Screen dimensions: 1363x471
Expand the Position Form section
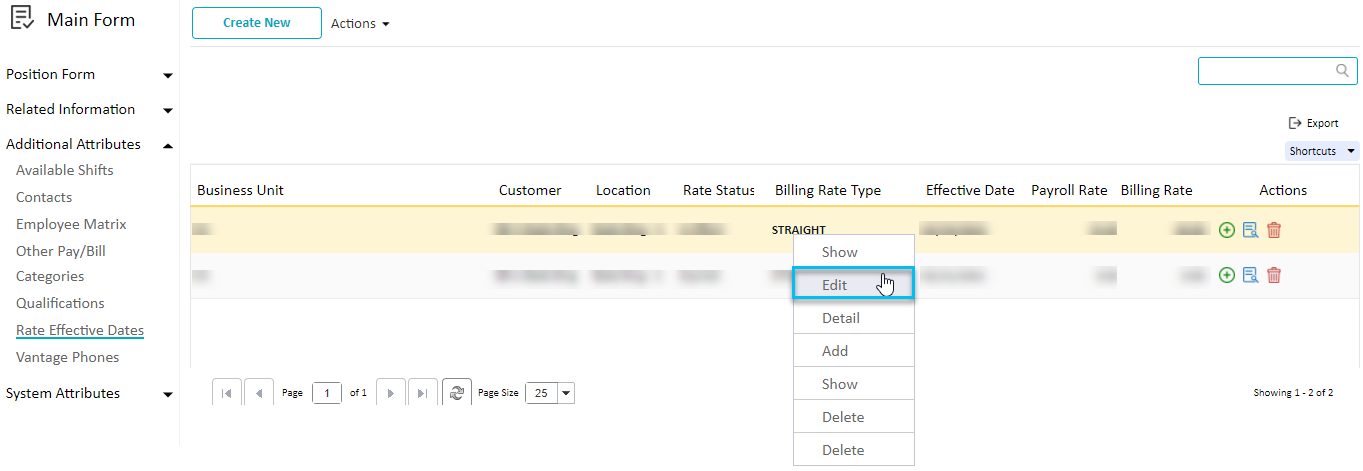(x=168, y=76)
